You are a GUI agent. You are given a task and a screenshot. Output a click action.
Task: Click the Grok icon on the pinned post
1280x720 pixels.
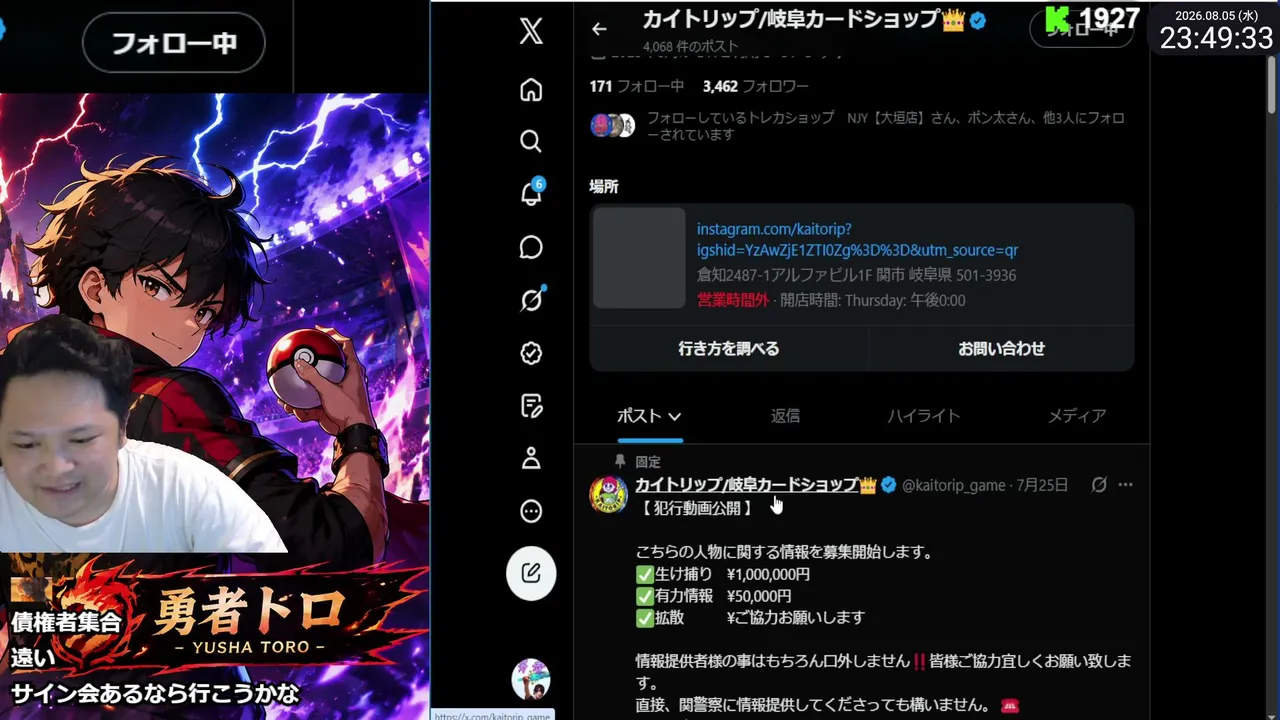1099,485
